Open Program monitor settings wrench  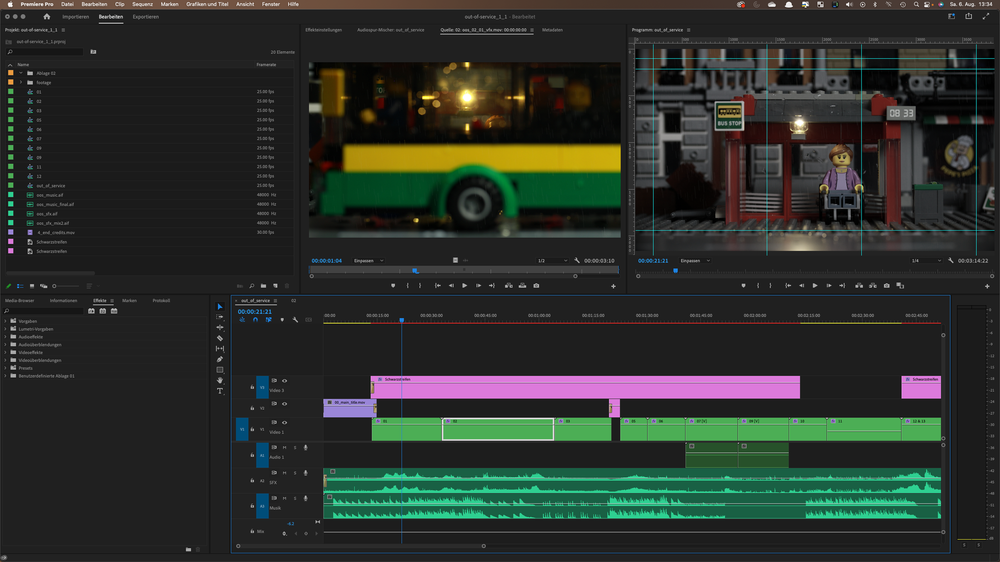[950, 260]
